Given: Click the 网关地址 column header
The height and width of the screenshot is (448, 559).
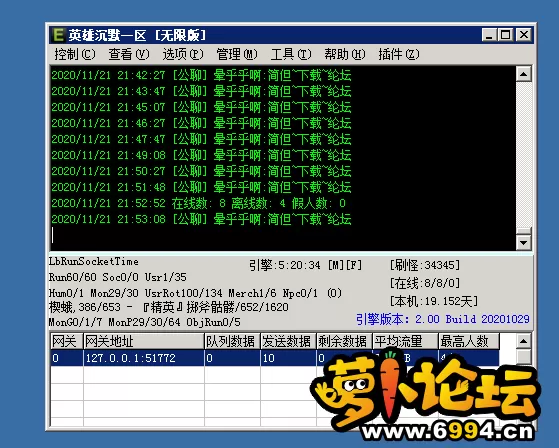Looking at the screenshot, I should pyautogui.click(x=144, y=341).
